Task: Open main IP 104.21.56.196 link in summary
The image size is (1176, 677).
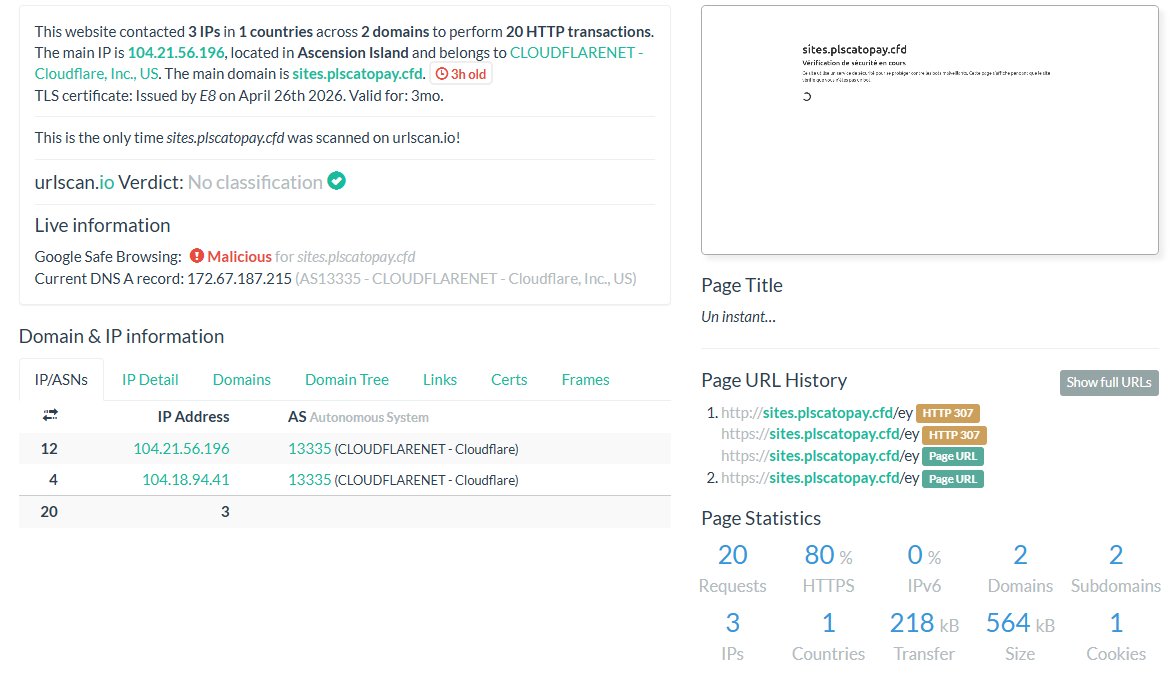Action: [176, 52]
